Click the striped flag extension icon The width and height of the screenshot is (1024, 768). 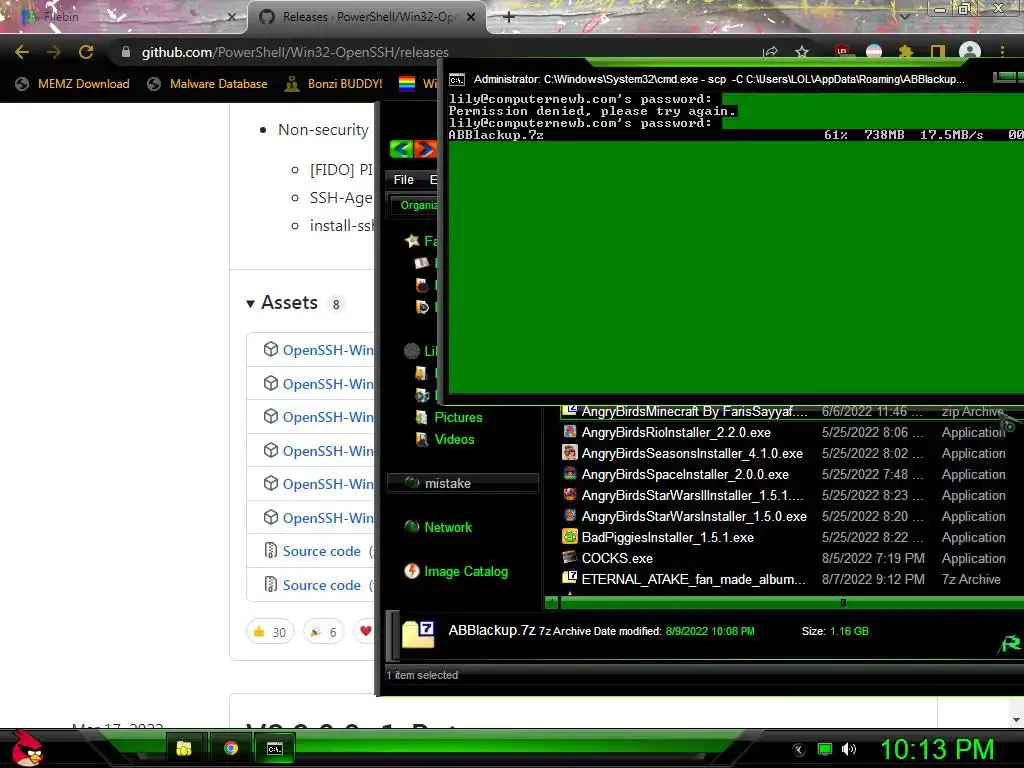[874, 52]
